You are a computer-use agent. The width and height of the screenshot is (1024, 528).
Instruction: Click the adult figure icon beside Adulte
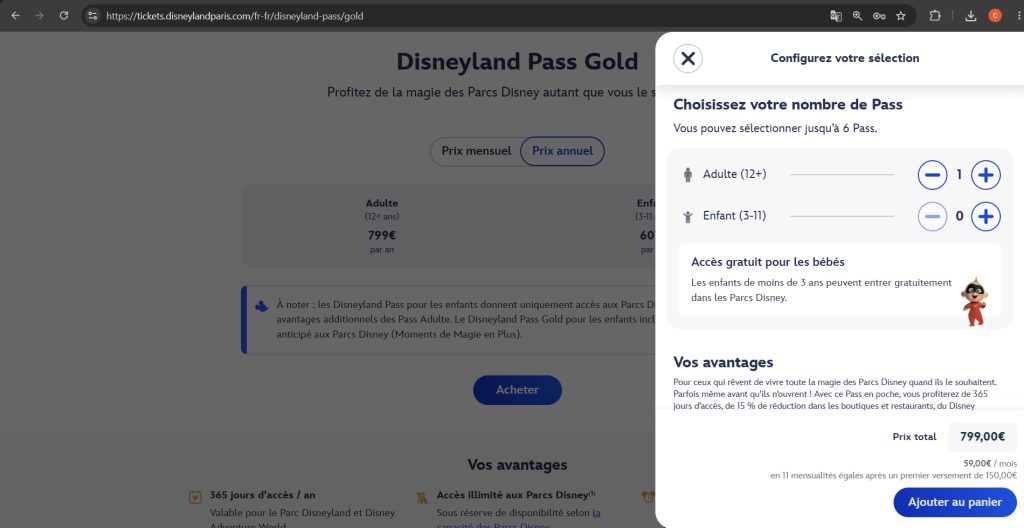(688, 174)
